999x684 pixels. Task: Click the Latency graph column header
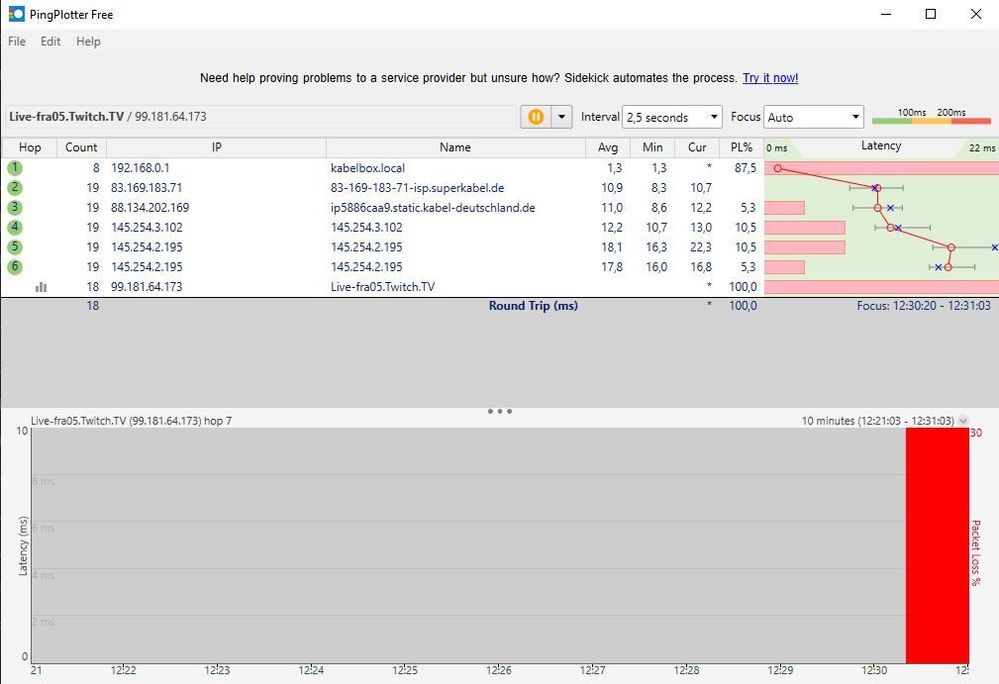coord(881,146)
